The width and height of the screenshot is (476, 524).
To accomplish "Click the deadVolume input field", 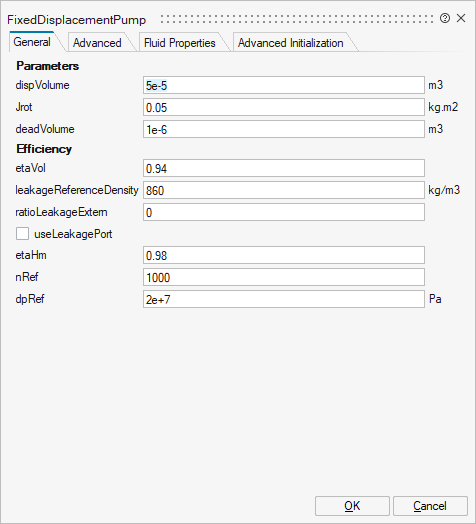I will point(284,129).
